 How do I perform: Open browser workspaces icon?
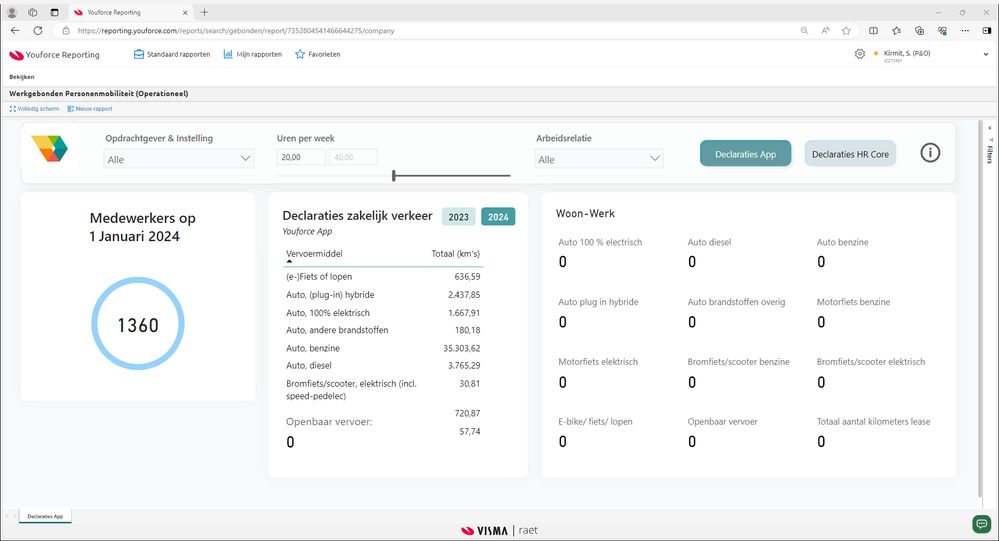[32, 12]
